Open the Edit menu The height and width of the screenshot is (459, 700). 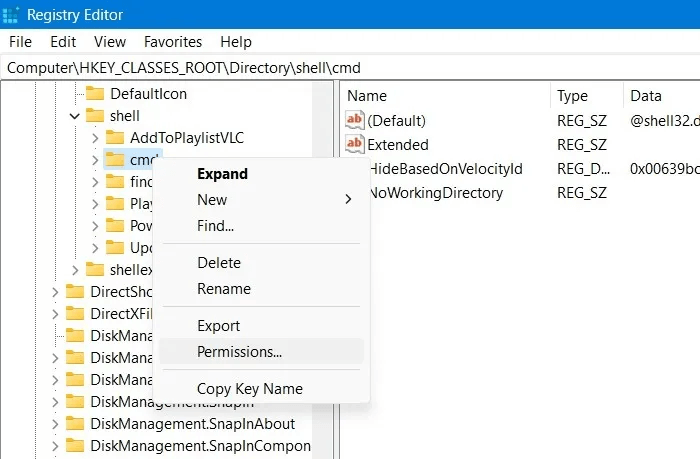[x=63, y=42]
